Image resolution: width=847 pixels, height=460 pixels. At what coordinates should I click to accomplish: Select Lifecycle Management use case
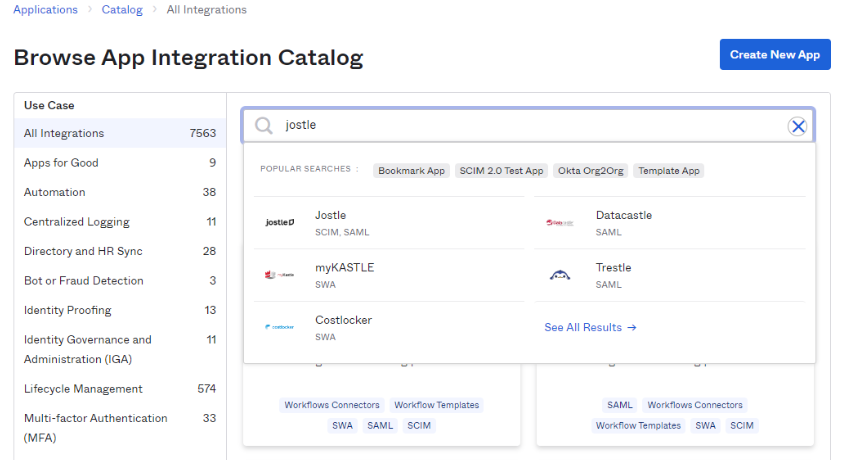click(120, 389)
